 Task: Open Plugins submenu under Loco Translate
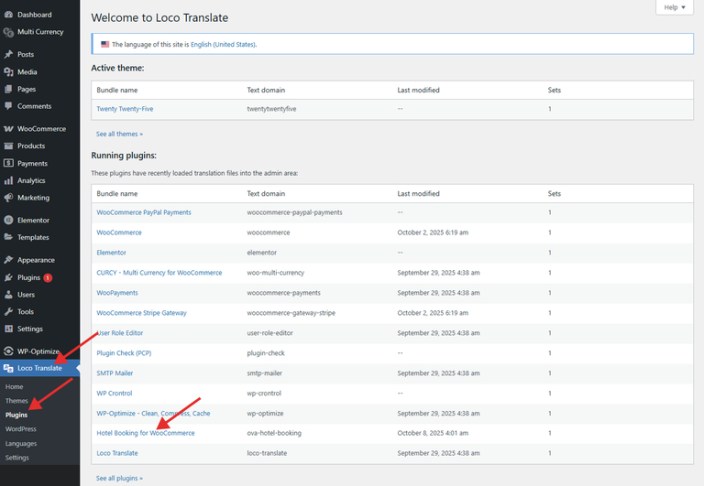pos(16,414)
